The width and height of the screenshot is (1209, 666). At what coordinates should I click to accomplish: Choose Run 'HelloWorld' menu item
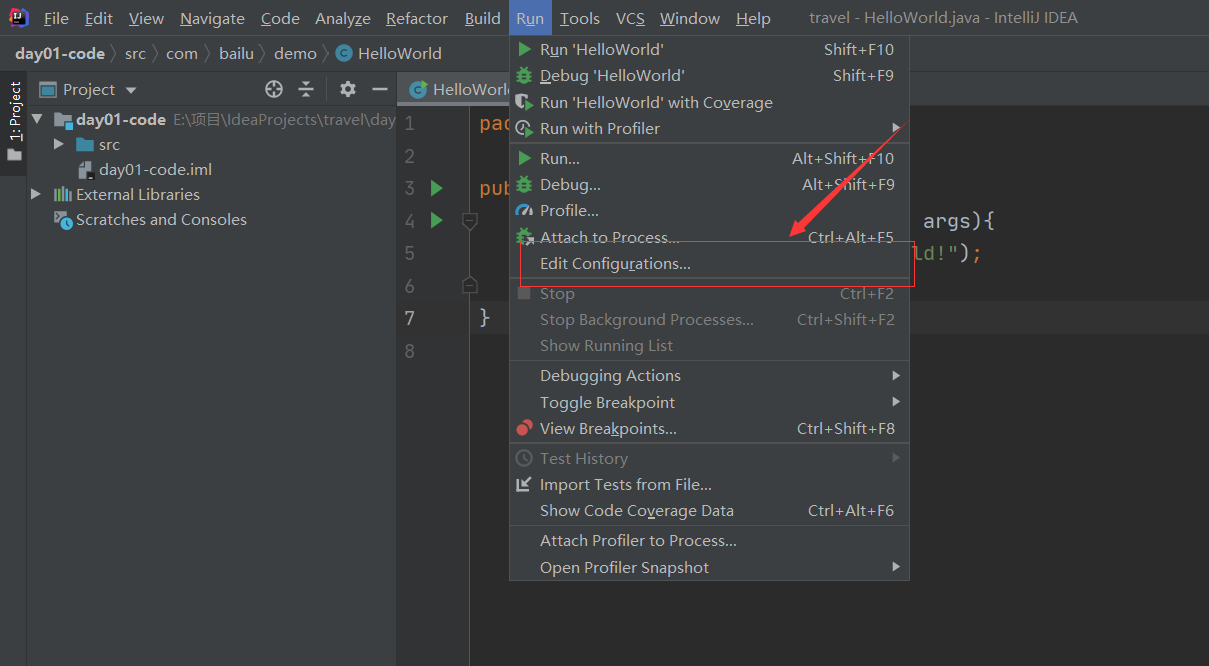[709, 49]
